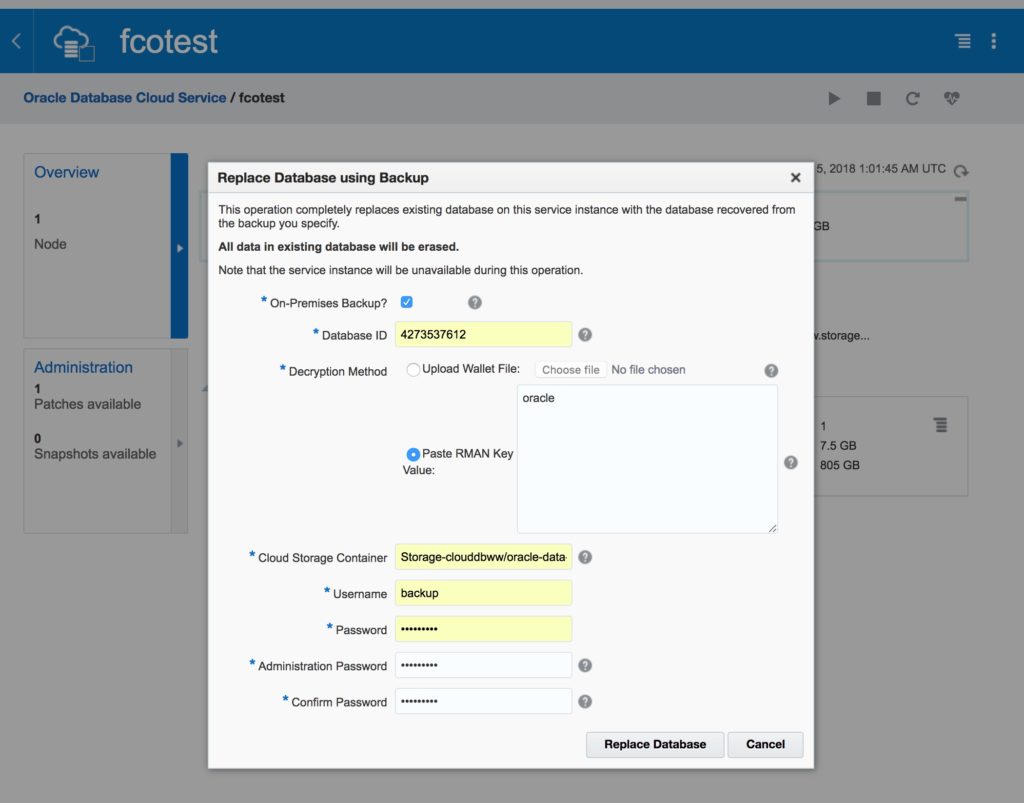The image size is (1024, 803).
Task: Select Paste RMAN Key Value radio button
Action: coord(413,454)
